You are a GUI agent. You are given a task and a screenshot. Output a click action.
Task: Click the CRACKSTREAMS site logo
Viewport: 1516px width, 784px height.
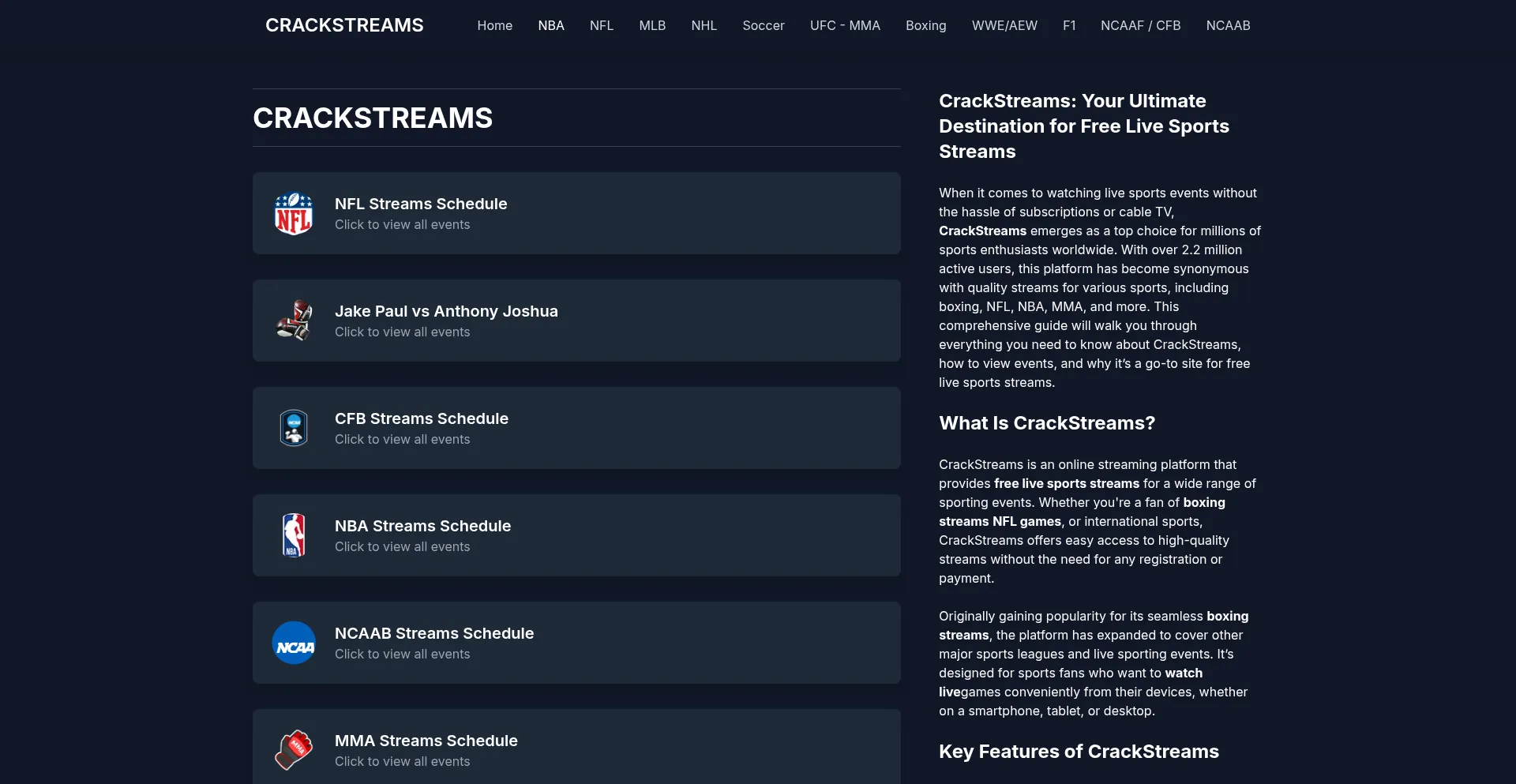click(344, 25)
